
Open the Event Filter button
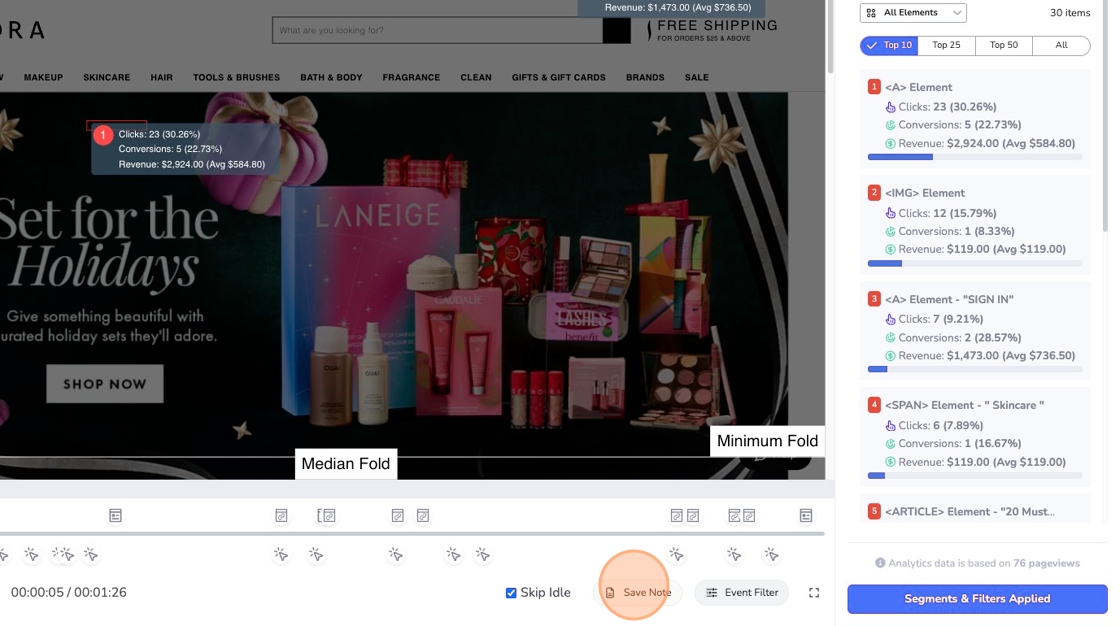[741, 592]
